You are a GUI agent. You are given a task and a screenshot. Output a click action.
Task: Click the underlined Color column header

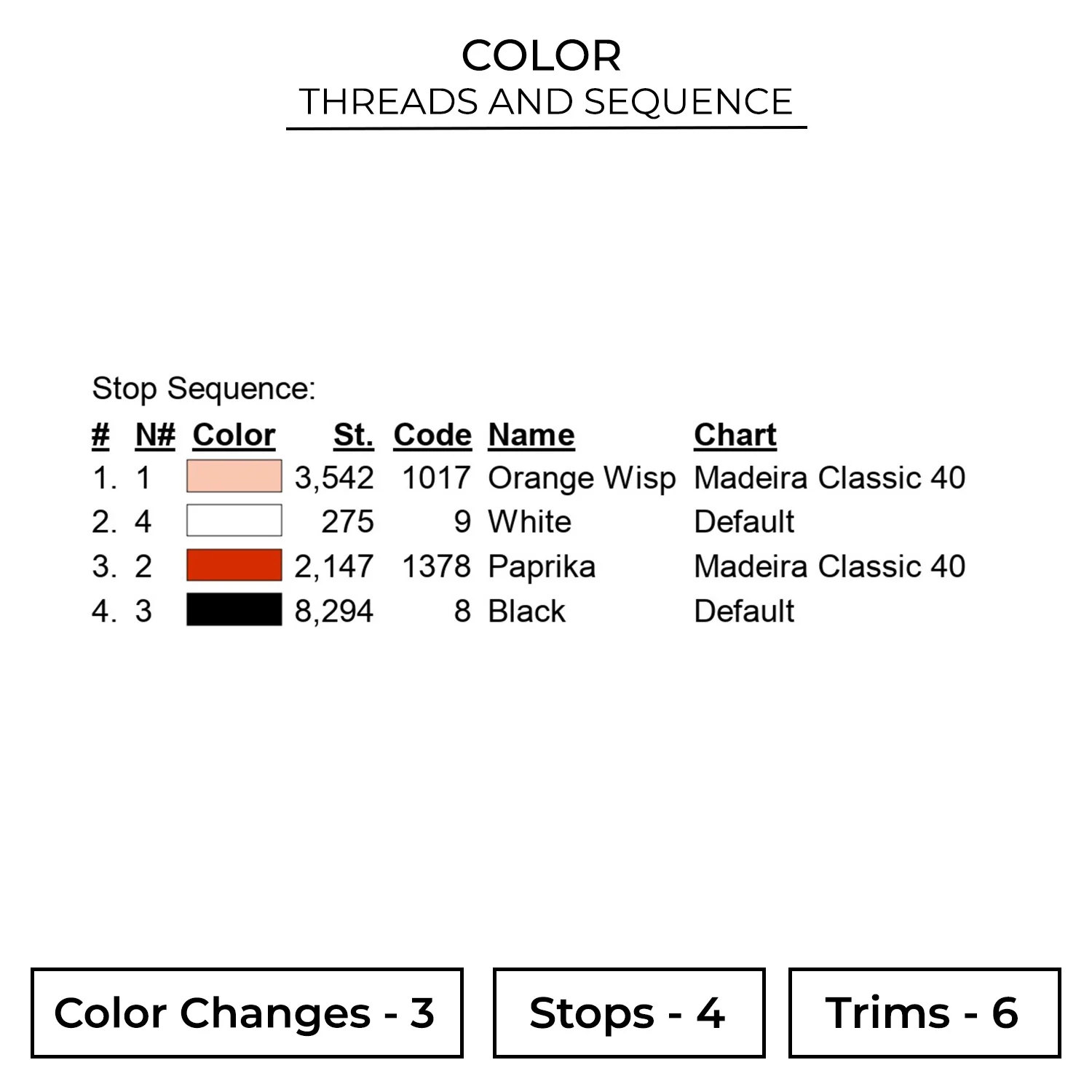click(234, 435)
